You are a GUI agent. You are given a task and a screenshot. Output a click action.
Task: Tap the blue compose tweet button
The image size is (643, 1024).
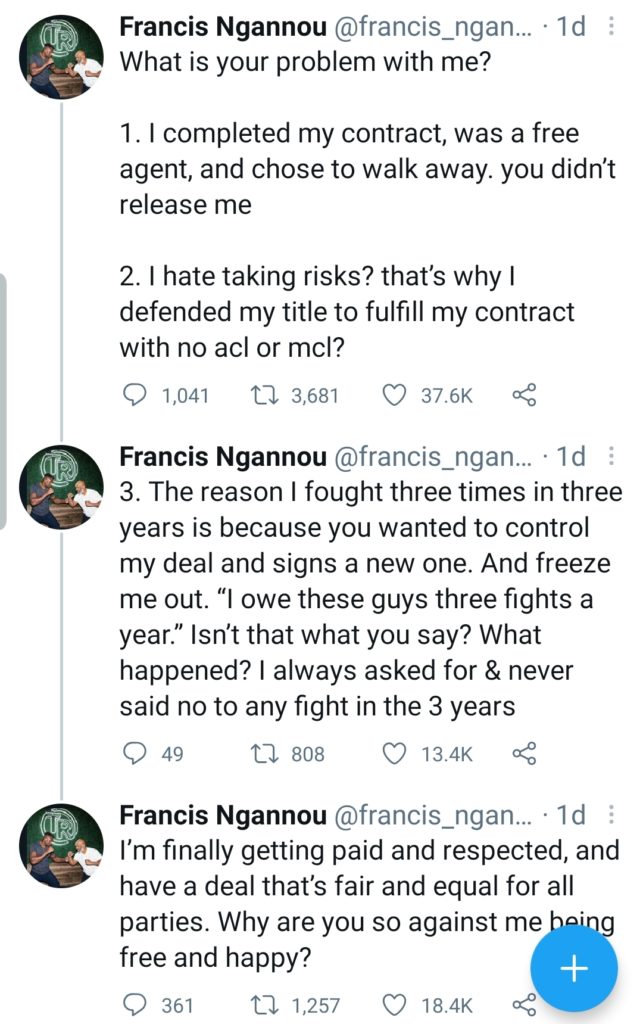click(573, 969)
